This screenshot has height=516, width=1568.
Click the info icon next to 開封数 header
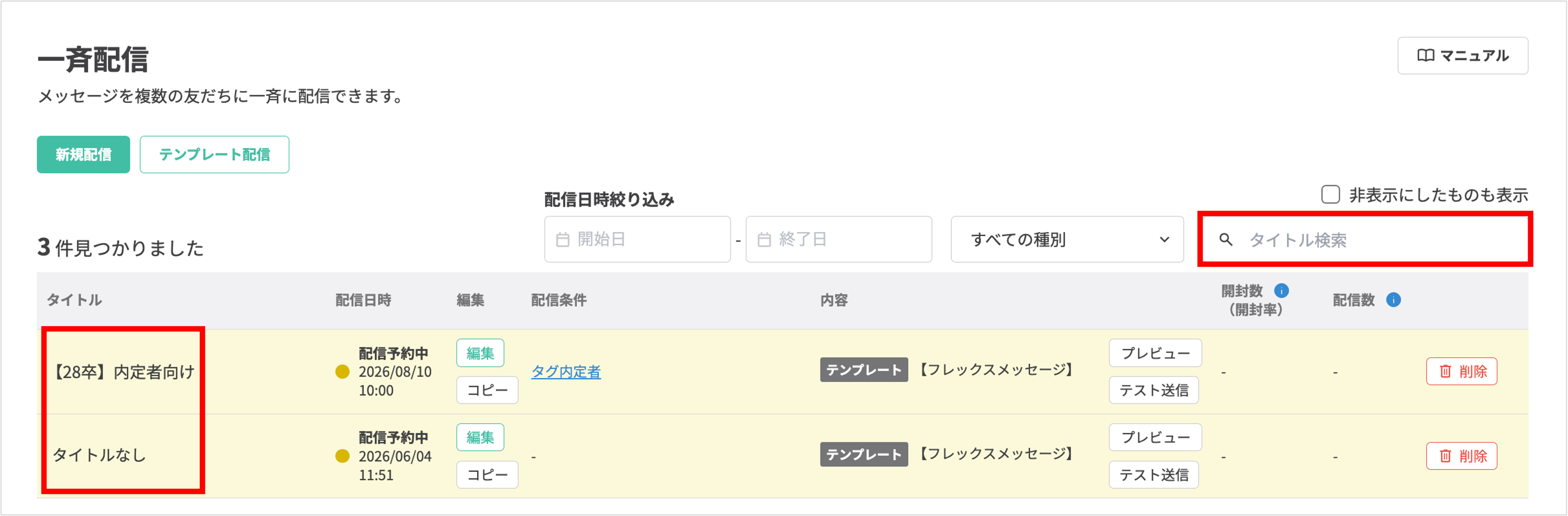click(1281, 290)
